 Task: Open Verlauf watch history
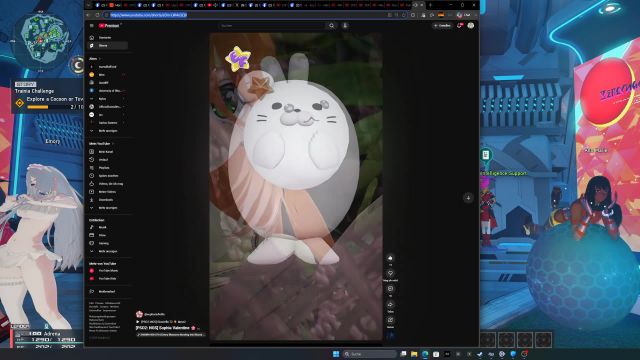pyautogui.click(x=108, y=160)
